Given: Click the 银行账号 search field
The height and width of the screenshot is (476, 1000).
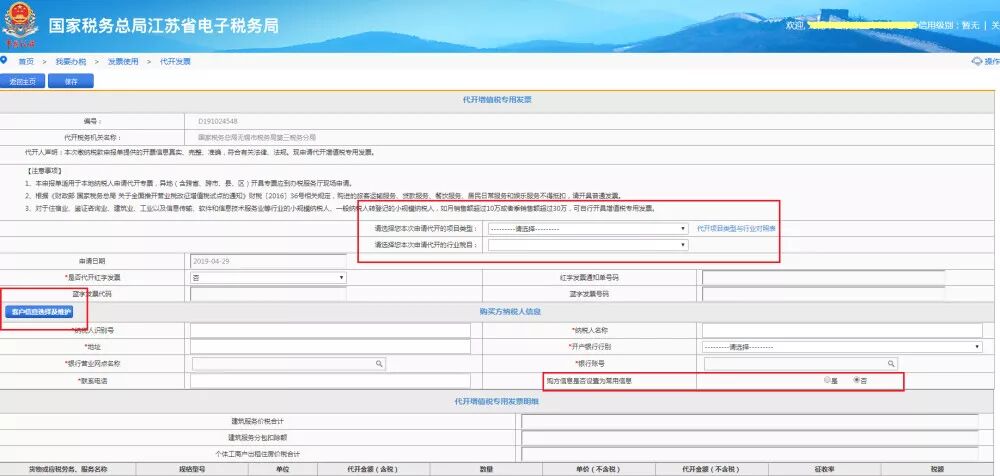Looking at the screenshot, I should 800,364.
